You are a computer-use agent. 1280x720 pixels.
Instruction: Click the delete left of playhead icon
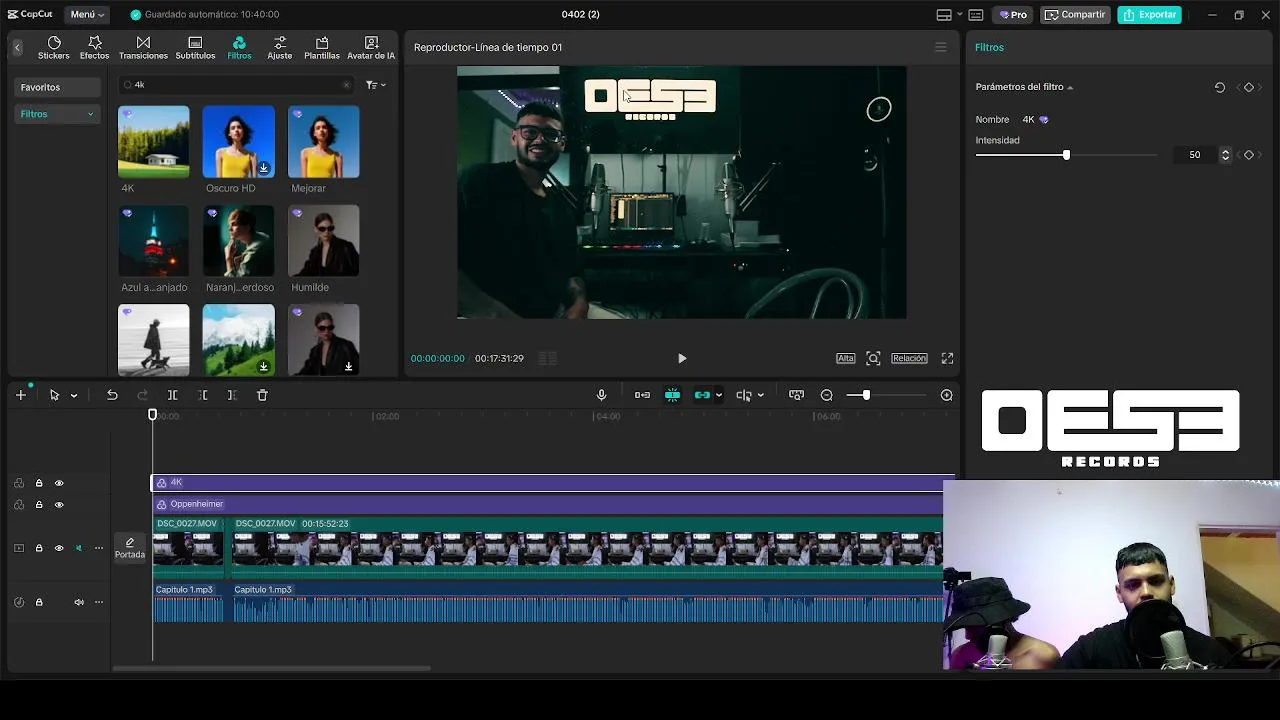pyautogui.click(x=203, y=395)
